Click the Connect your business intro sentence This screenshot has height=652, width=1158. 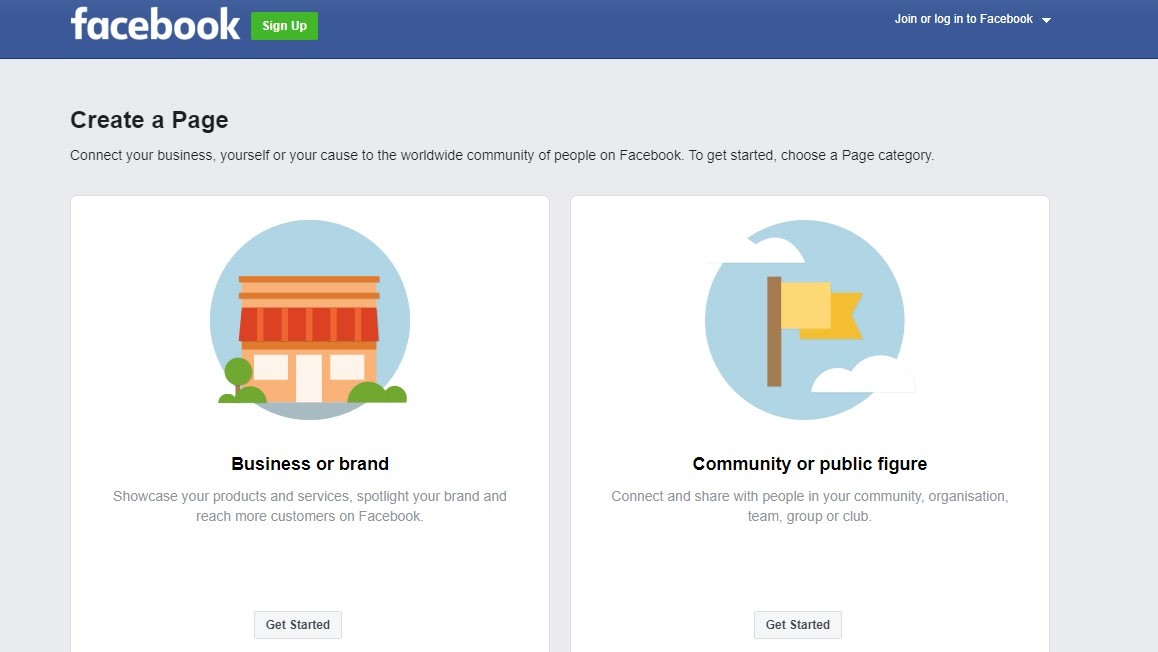[x=502, y=156]
